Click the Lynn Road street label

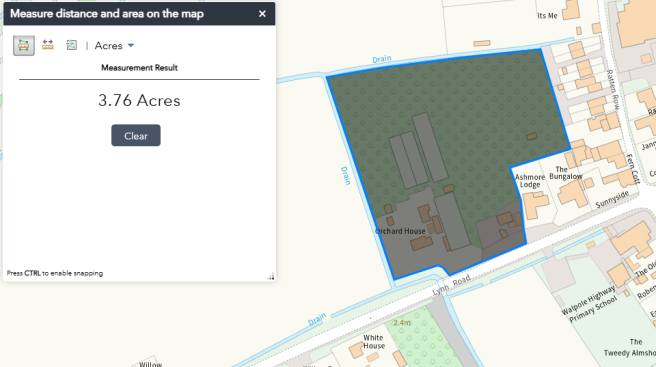point(451,285)
